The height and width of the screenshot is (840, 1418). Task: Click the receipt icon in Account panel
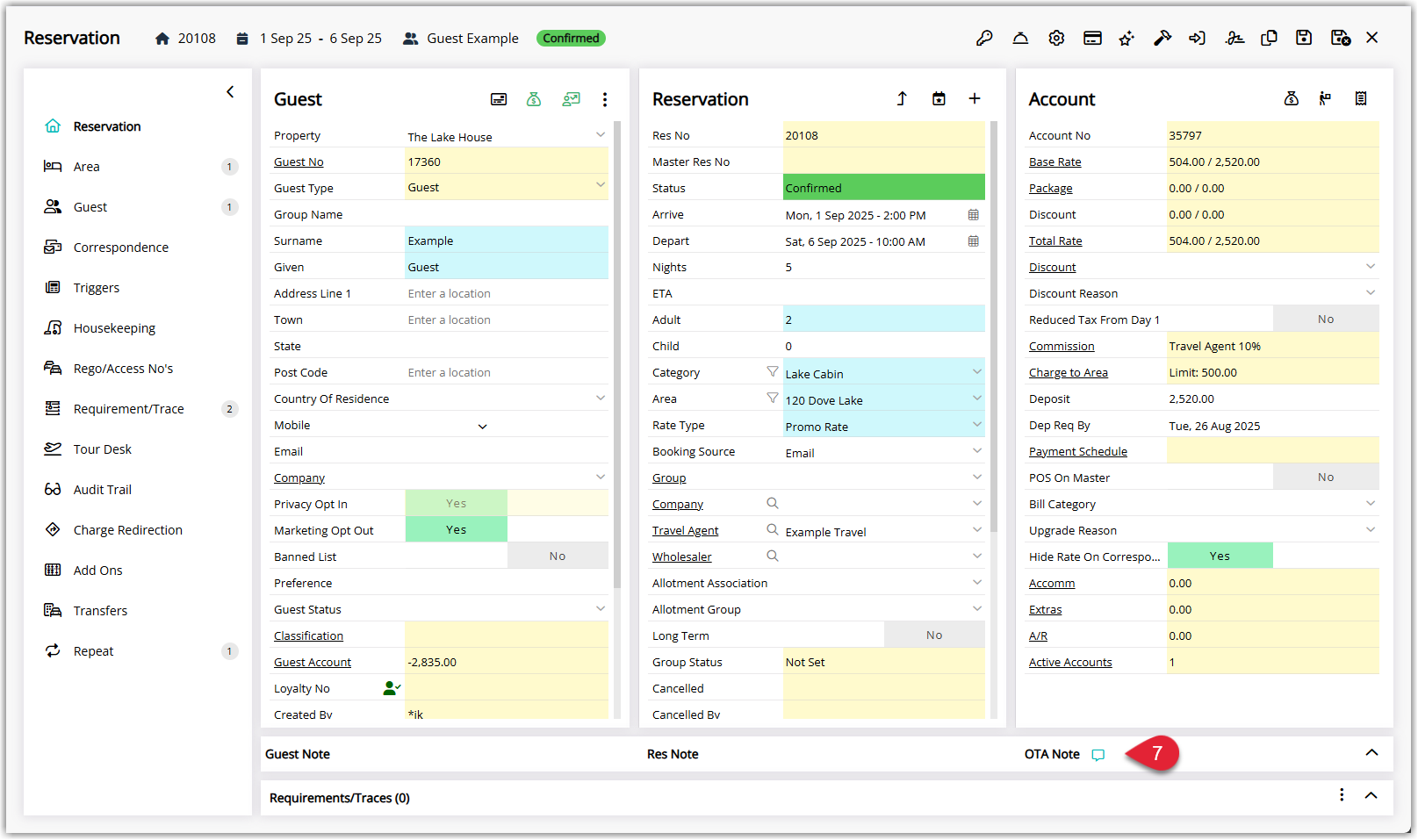click(x=1361, y=98)
